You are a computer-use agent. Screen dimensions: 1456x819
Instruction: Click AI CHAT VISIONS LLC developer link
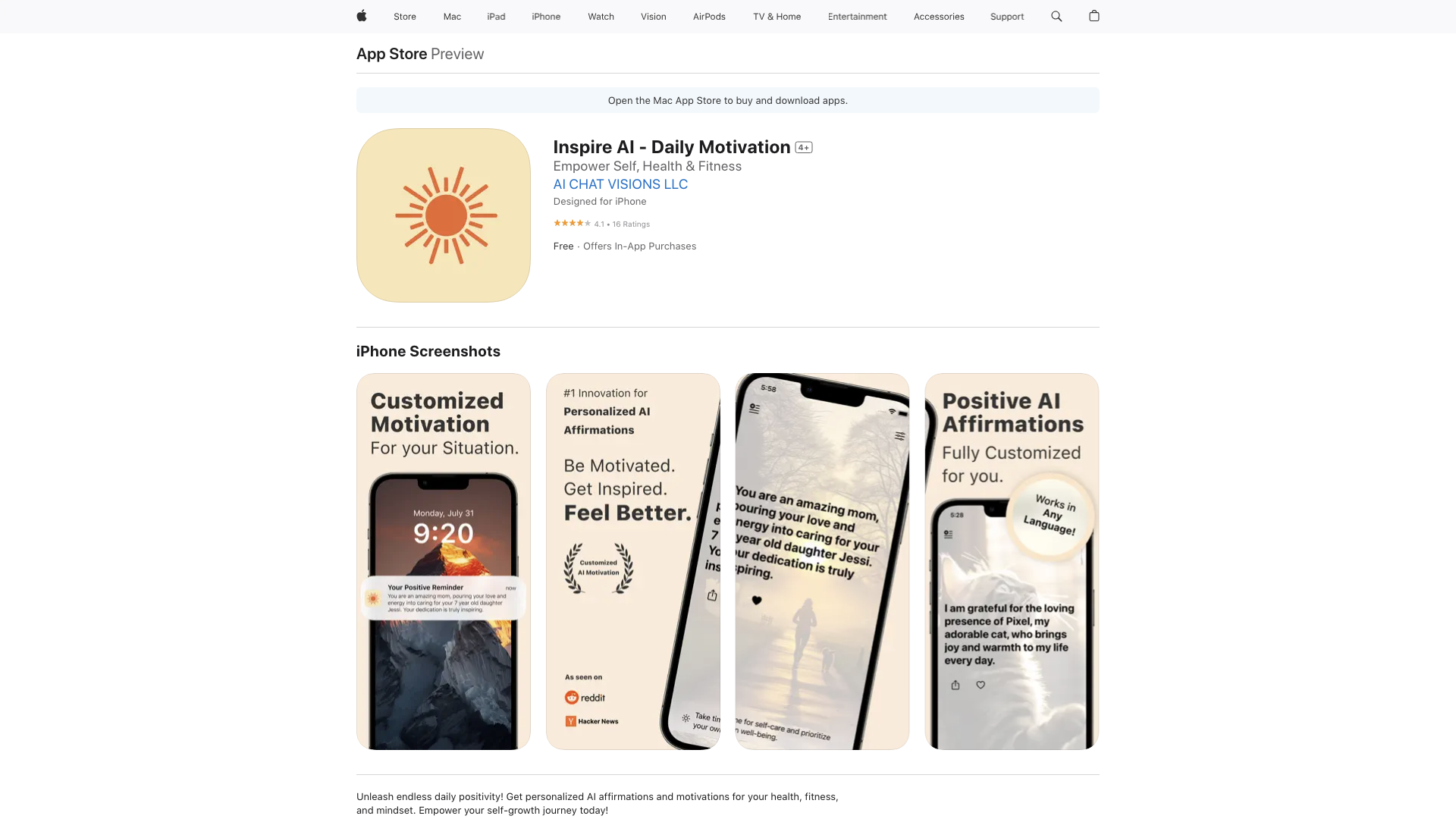click(620, 183)
